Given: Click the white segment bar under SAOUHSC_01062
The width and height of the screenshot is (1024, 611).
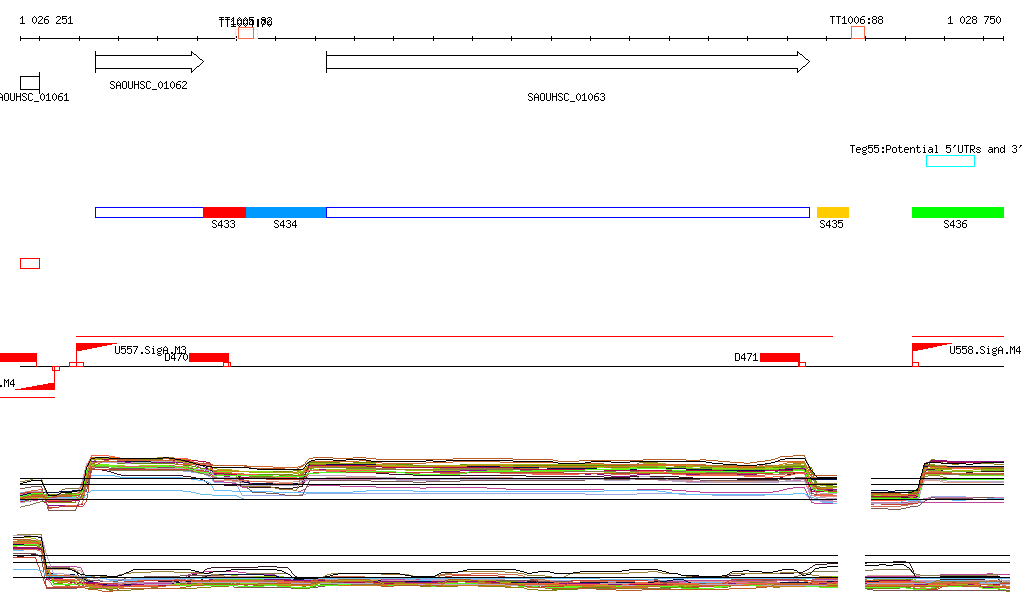Looking at the screenshot, I should click(x=150, y=212).
